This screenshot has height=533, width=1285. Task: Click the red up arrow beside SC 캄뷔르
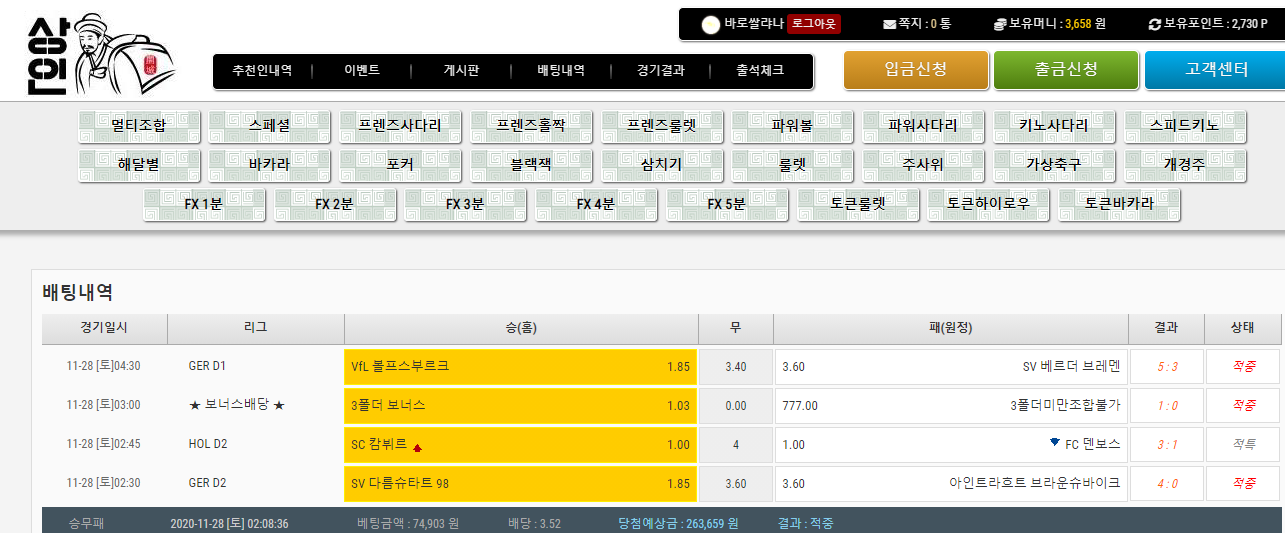click(417, 445)
